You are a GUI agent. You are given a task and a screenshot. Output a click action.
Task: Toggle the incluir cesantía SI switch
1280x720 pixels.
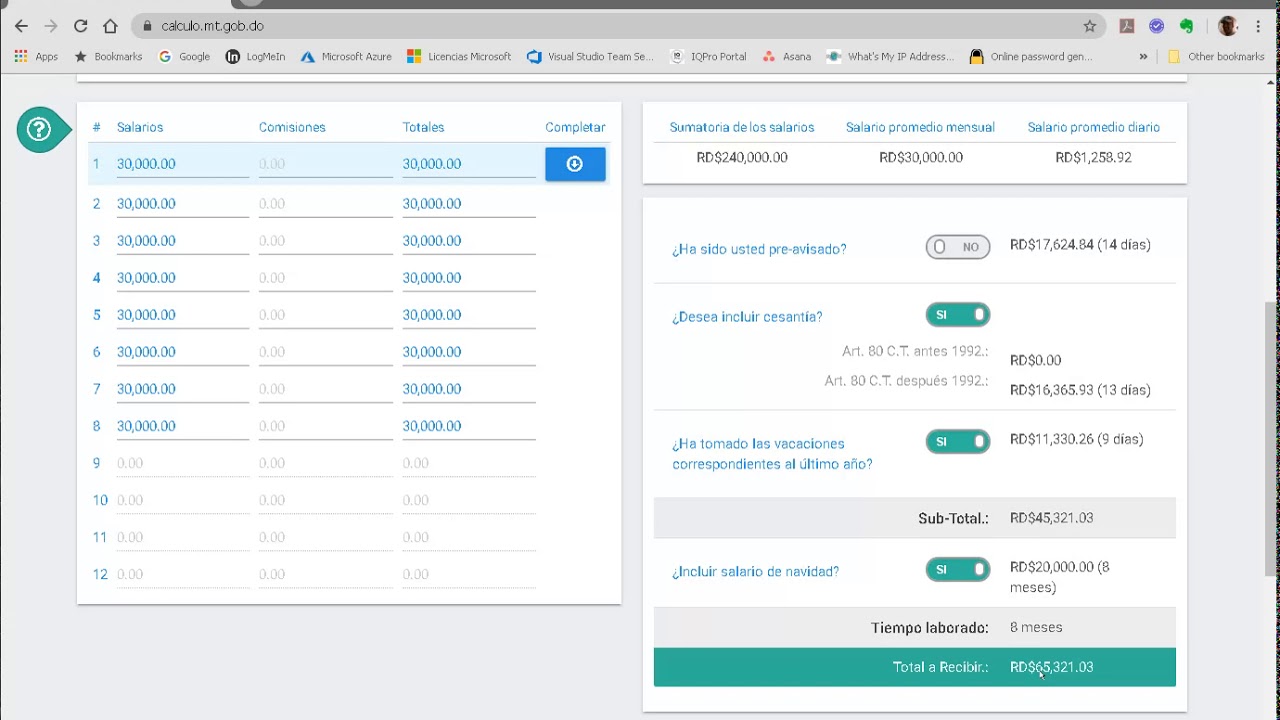pos(958,315)
